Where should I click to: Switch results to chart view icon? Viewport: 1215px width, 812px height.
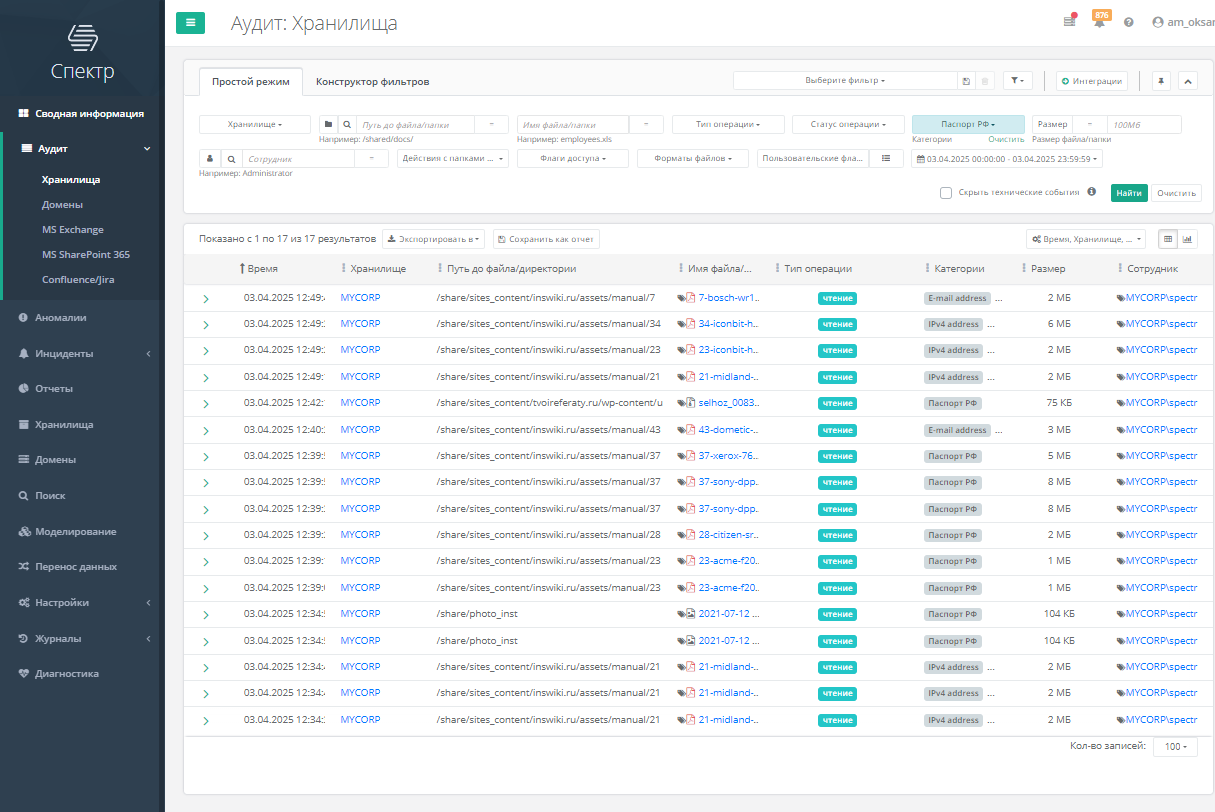(1187, 239)
